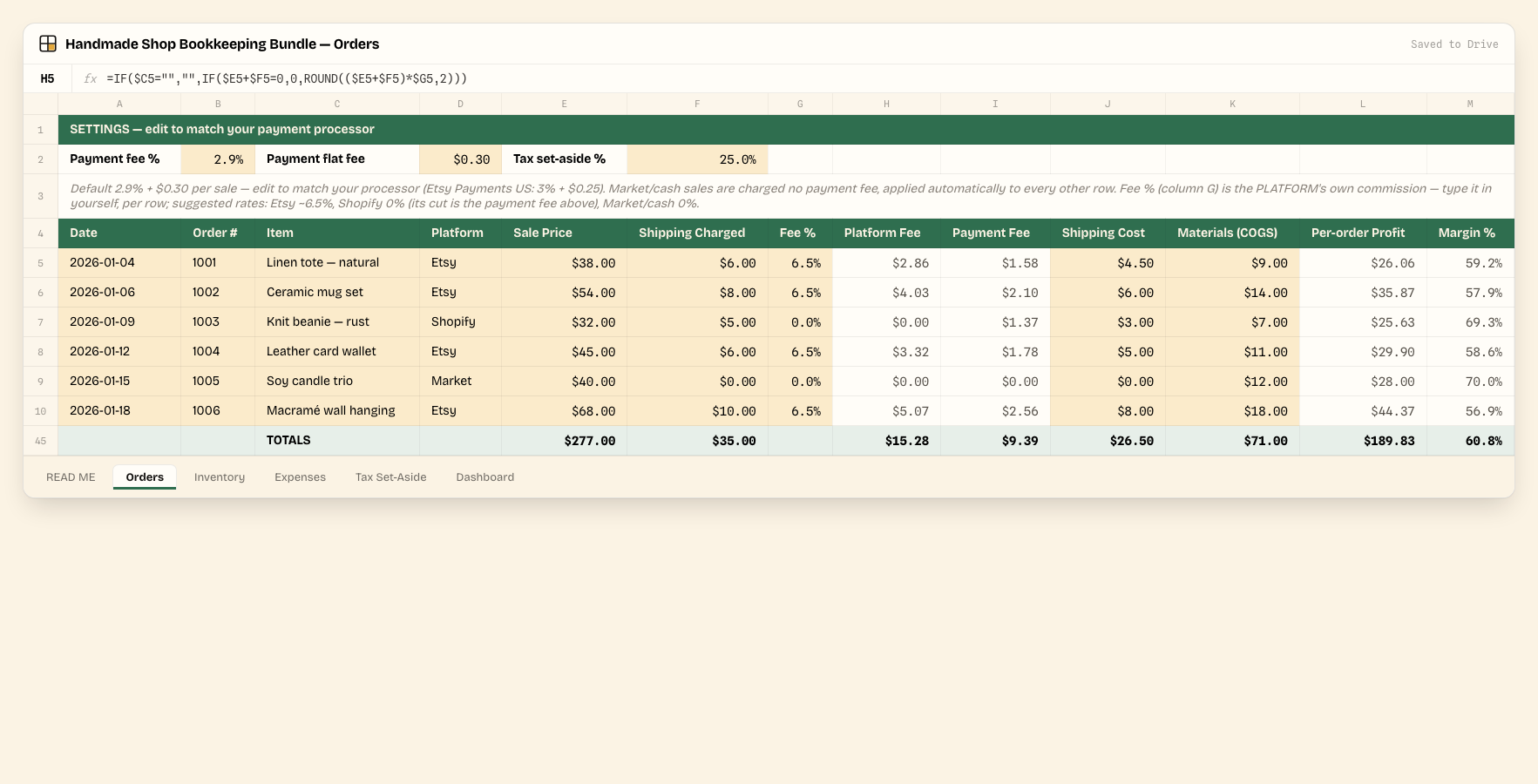
Task: Click the Per-order Profit heading
Action: (1363, 233)
